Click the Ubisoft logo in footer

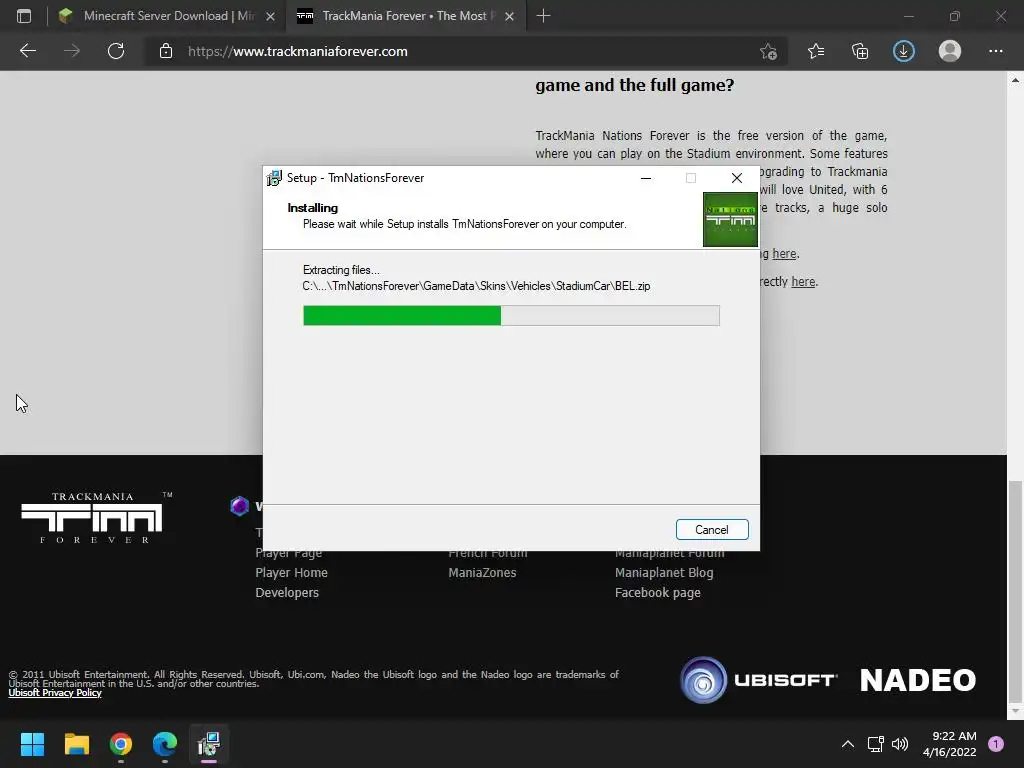point(759,680)
